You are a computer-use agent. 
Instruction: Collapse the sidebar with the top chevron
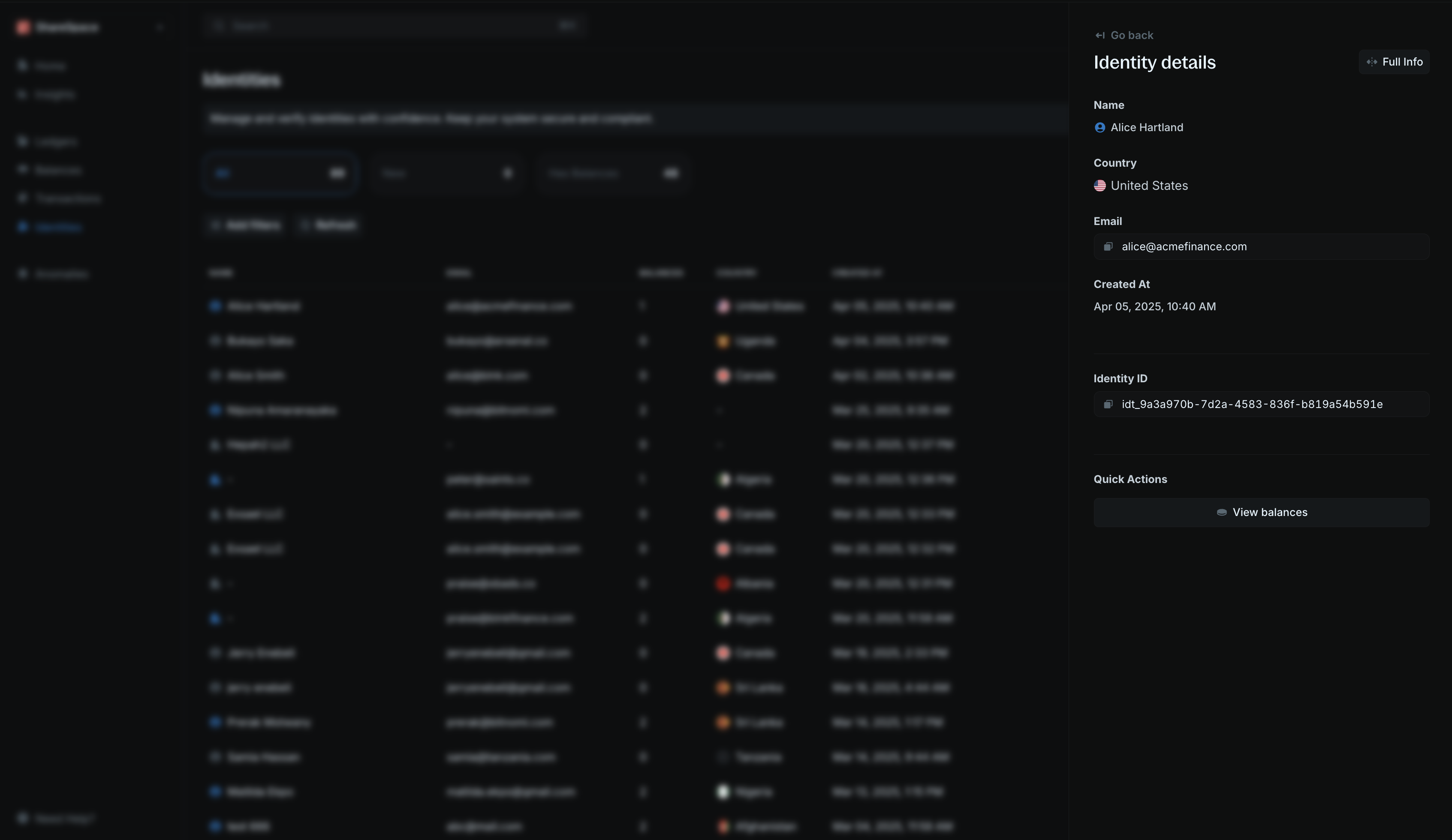coord(160,27)
